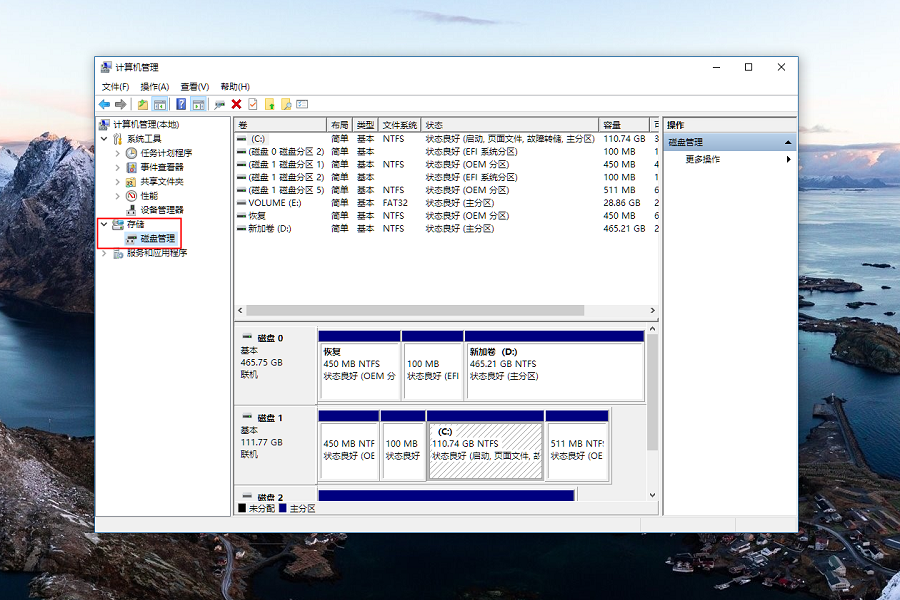Click the black 未分配 legend swatch

tap(242, 508)
